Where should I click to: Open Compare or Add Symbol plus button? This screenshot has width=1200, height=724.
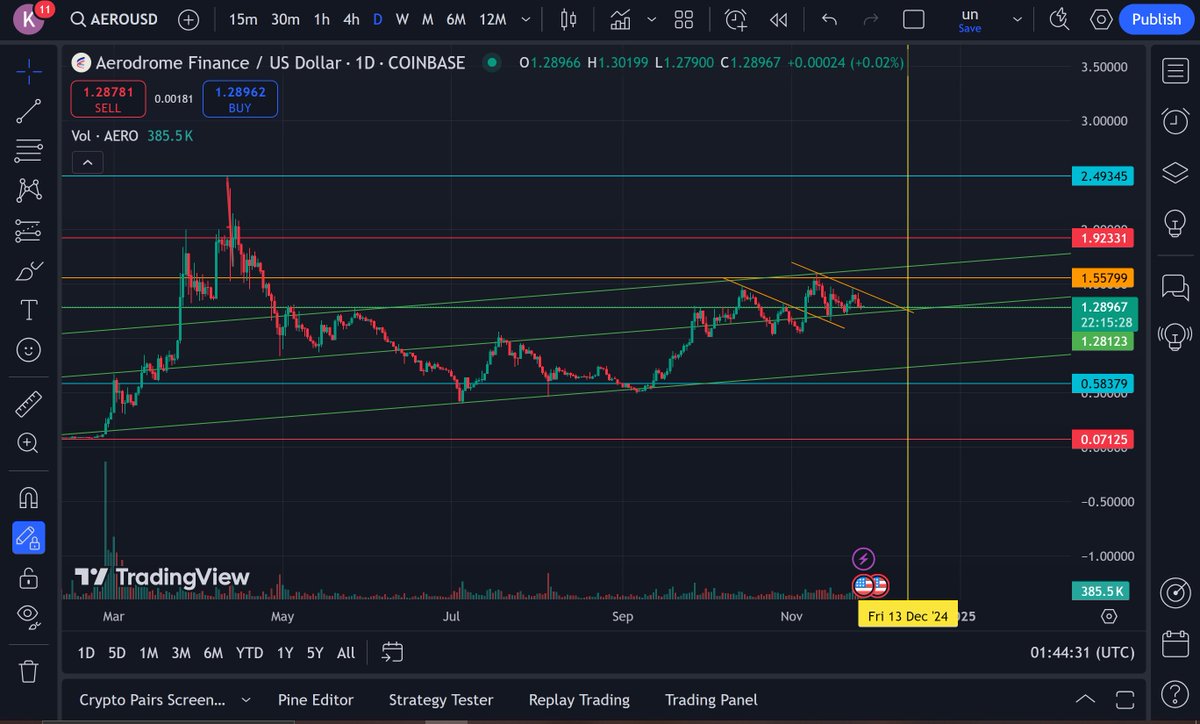188,19
